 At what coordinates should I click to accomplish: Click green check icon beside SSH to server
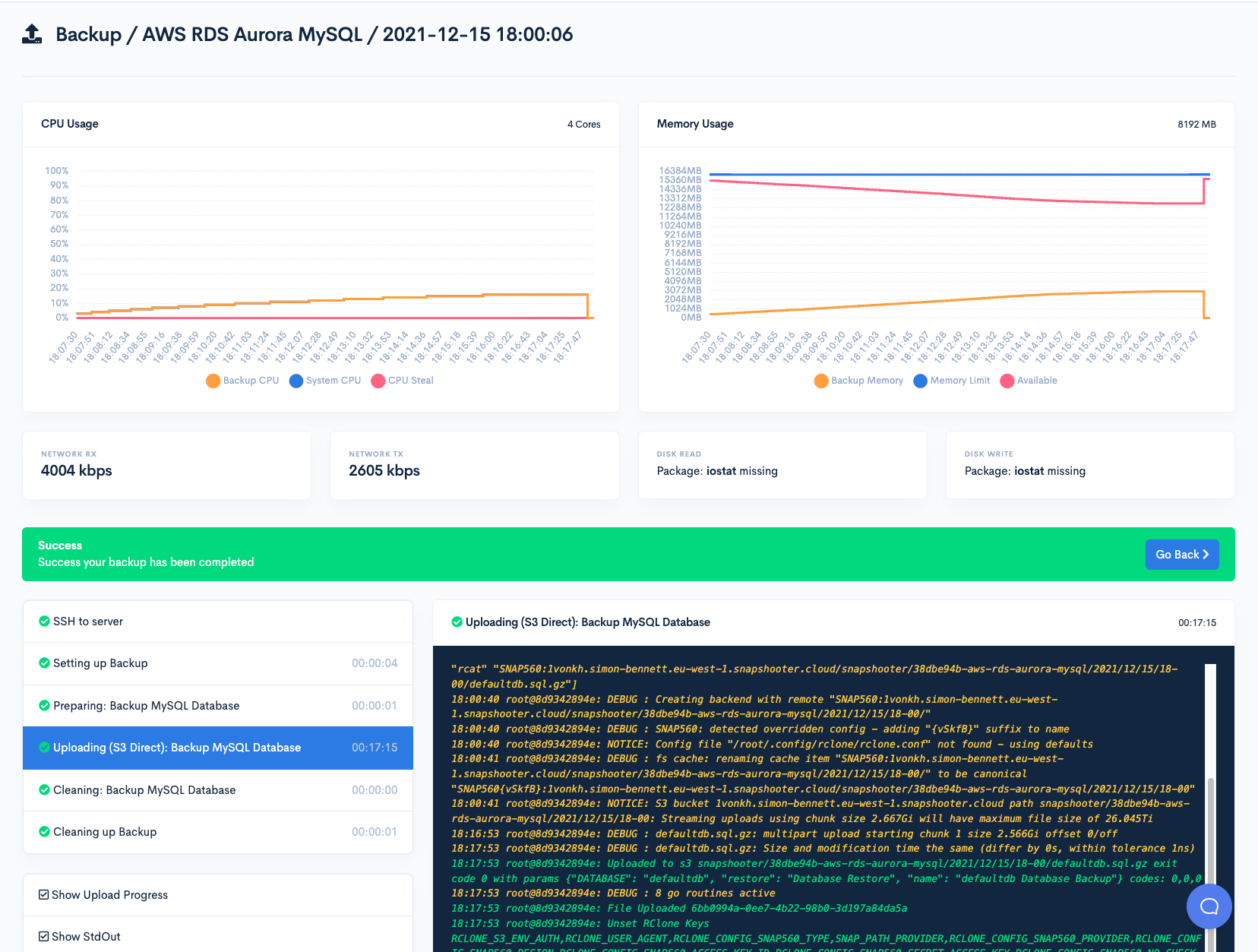click(44, 621)
